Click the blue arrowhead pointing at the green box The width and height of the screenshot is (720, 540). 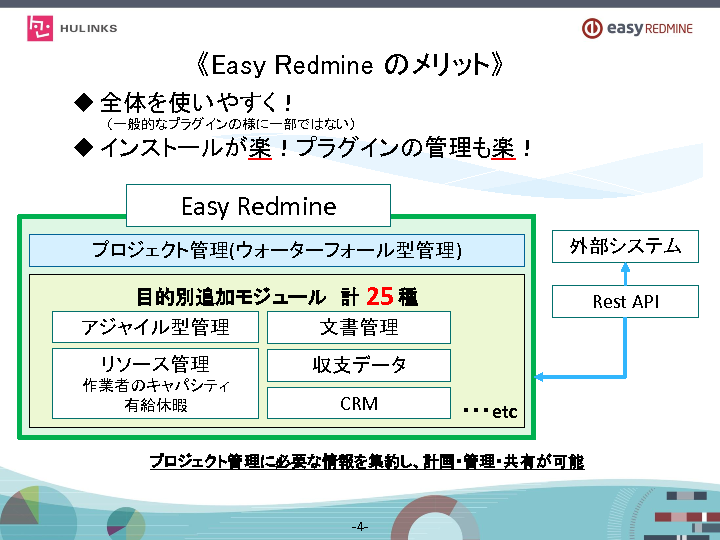(x=542, y=377)
